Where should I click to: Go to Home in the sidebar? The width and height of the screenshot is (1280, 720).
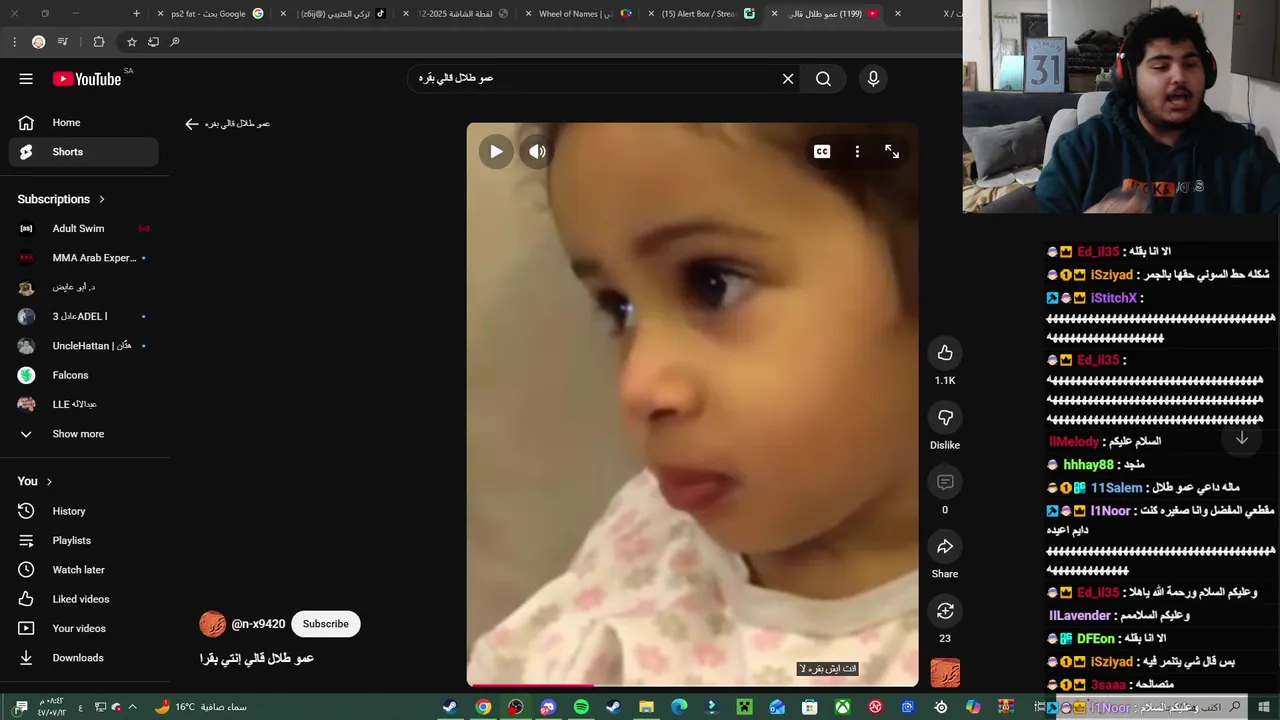(84, 123)
